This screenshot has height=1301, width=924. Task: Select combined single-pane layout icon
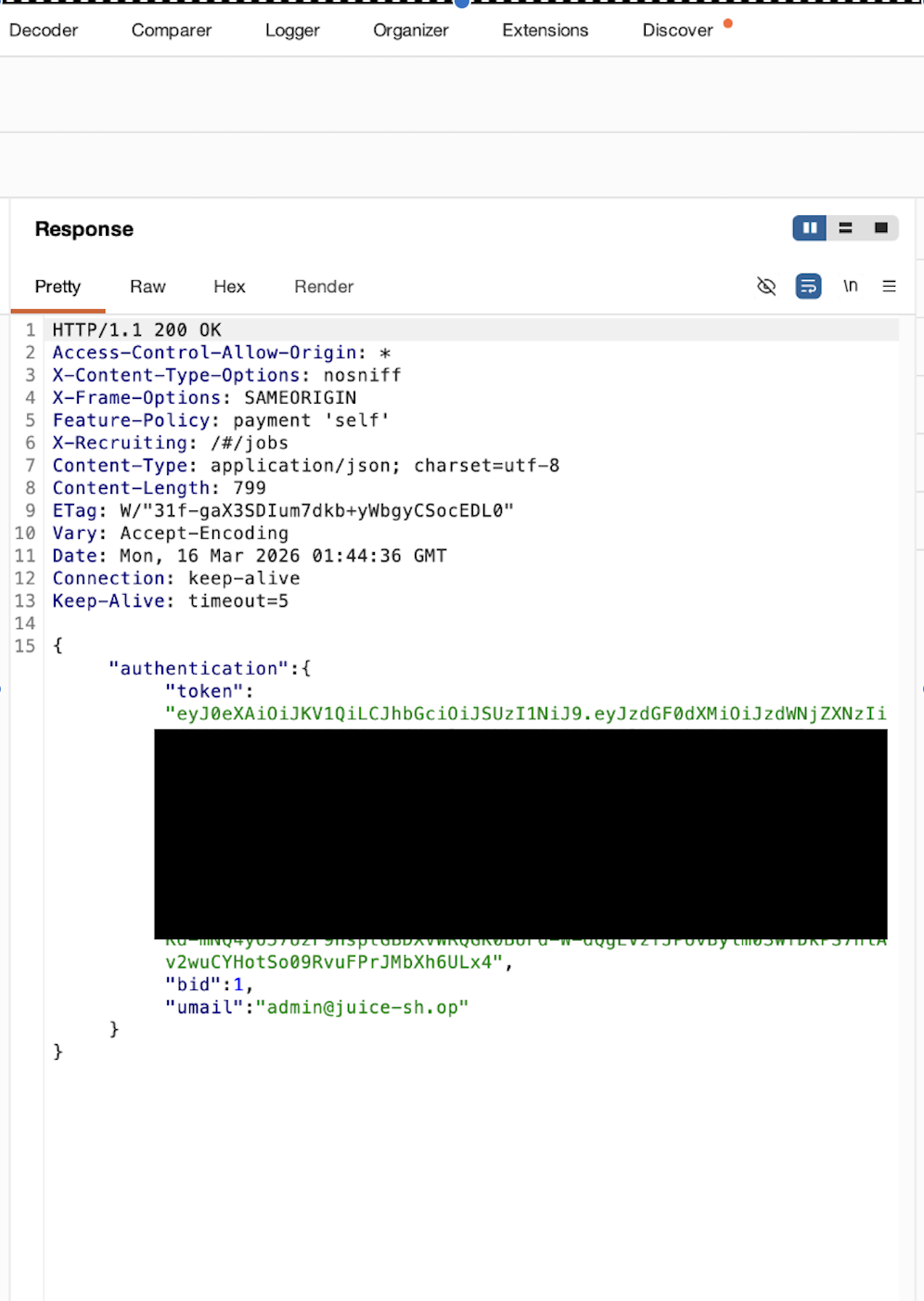[x=880, y=227]
